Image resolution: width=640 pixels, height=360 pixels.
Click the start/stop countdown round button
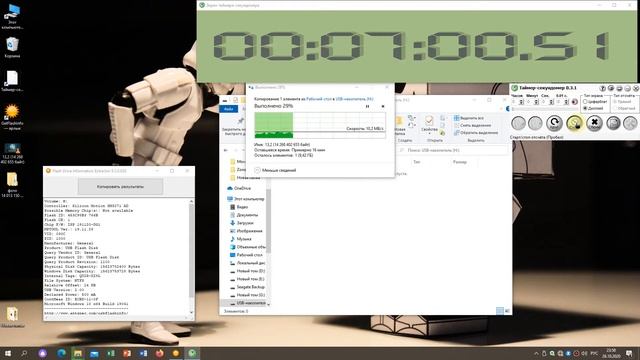(x=575, y=123)
